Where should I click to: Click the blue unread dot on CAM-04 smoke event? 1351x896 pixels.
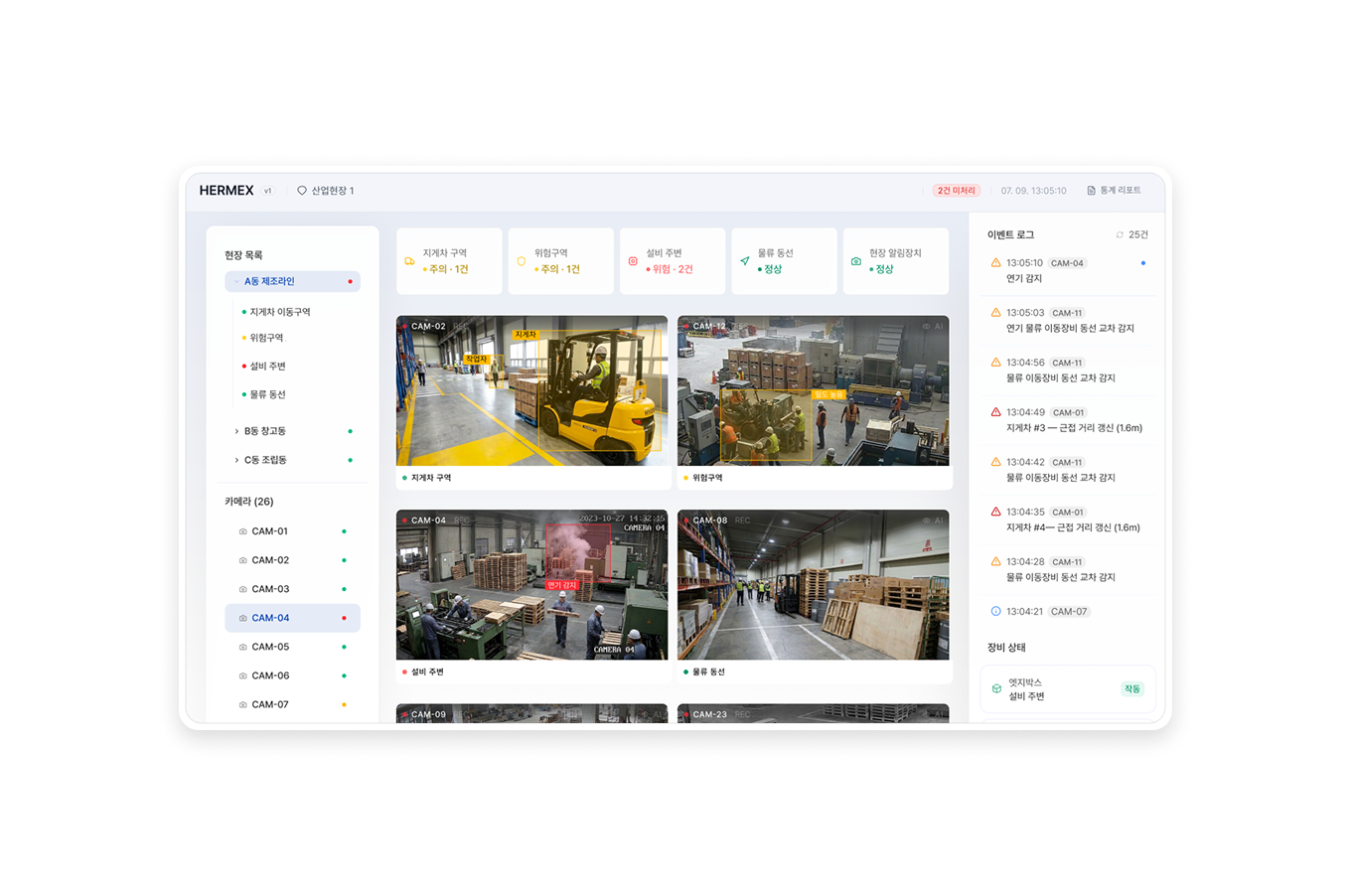click(x=1143, y=263)
